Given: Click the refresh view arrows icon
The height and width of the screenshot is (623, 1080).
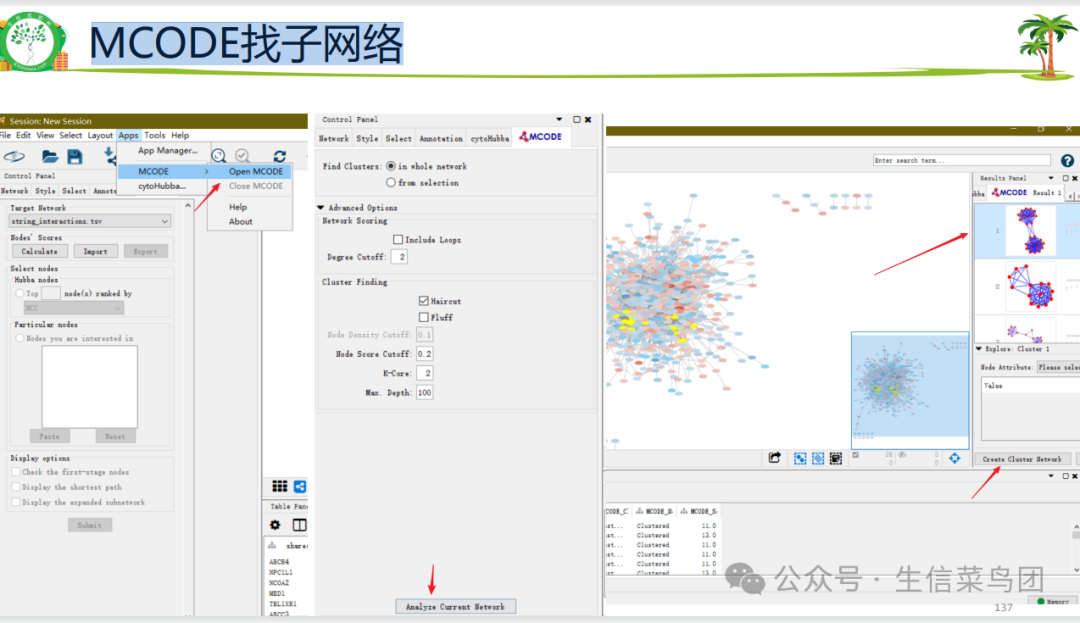Looking at the screenshot, I should [280, 156].
